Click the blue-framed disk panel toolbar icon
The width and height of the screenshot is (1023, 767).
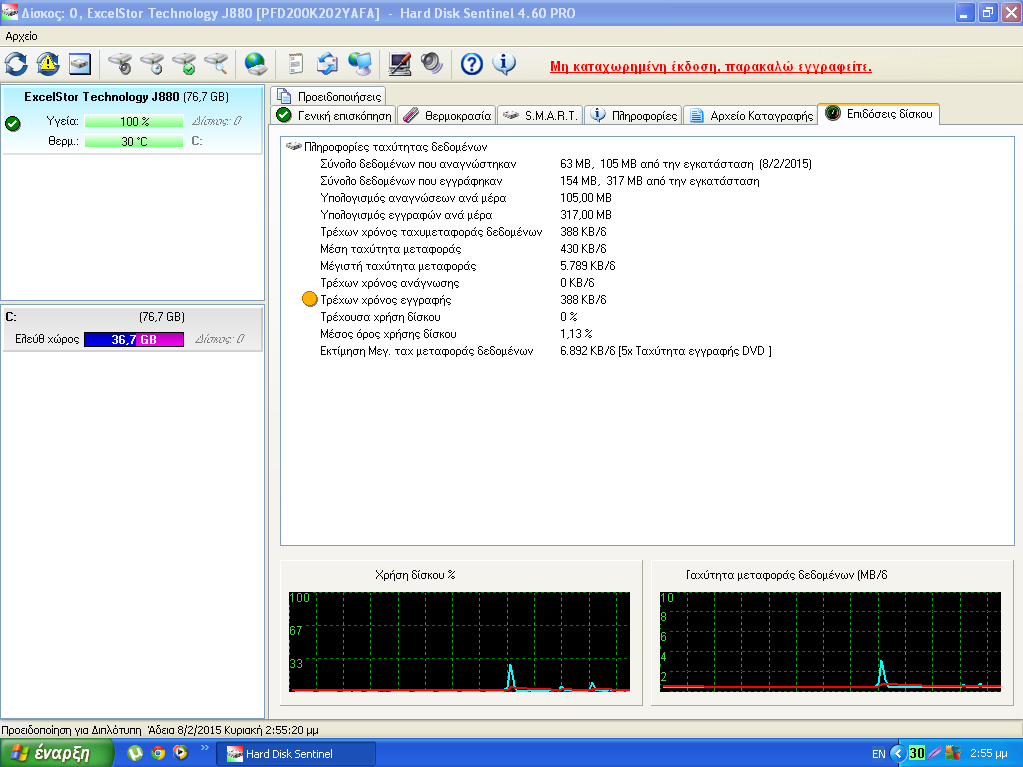pyautogui.click(x=80, y=64)
